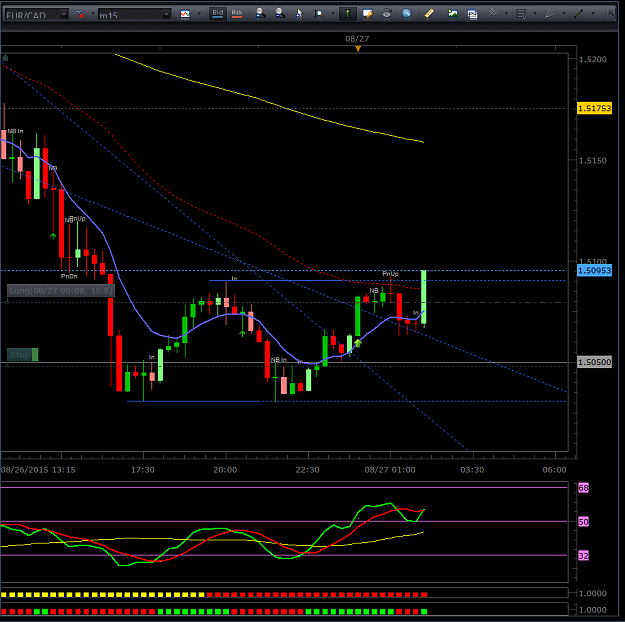625x622 pixels.
Task: Click the chart edit pencil icon
Action: click(367, 14)
